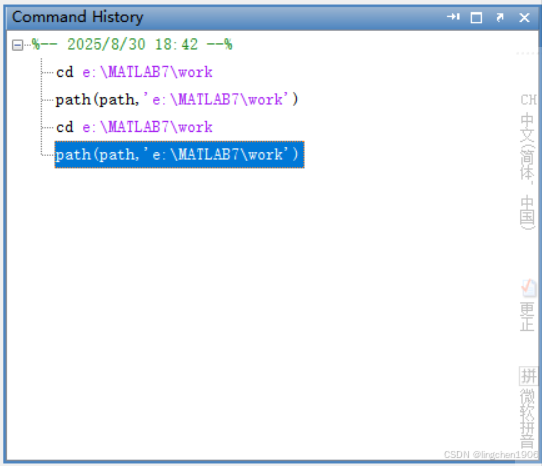This screenshot has height=466, width=542.
Task: Select the second cd e:\MATLAB7\work entry
Action: pos(134,127)
